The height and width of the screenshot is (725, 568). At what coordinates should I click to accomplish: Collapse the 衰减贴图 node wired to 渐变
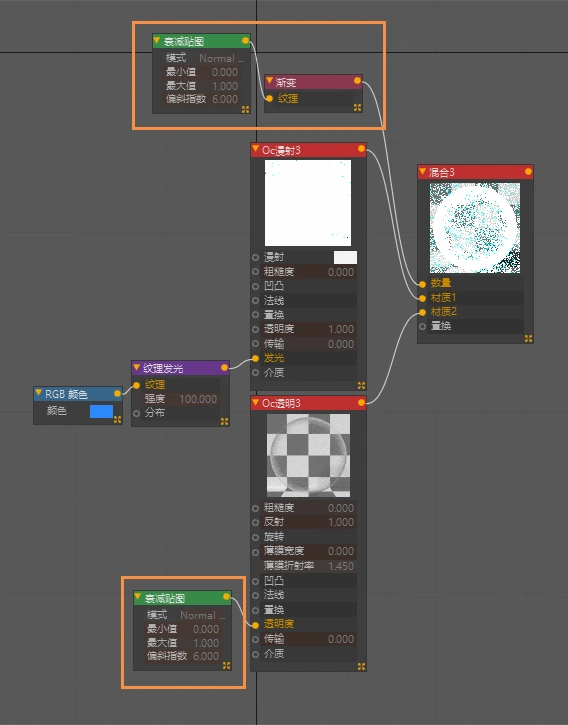[x=157, y=40]
